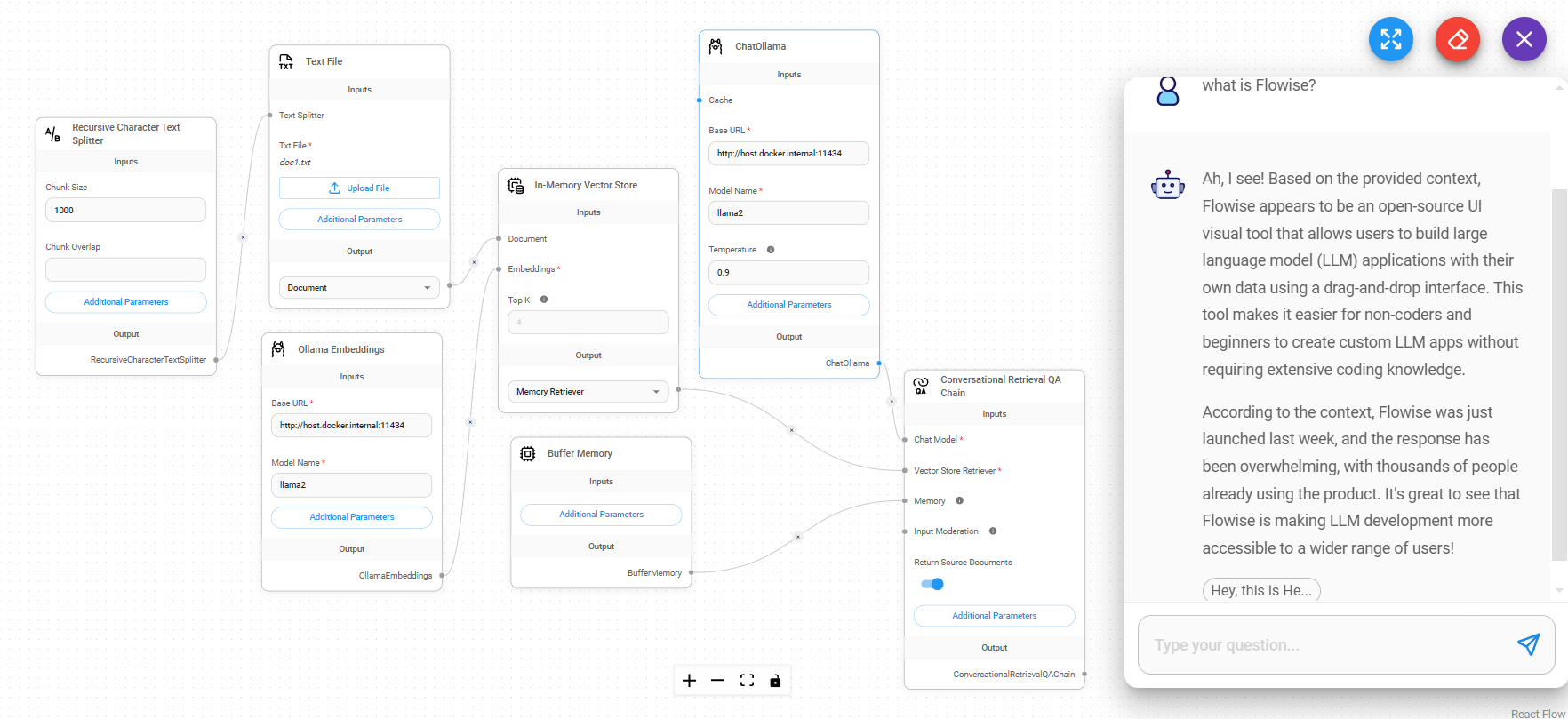1568x719 pixels.
Task: Click the Temperature info icon in ChatOllama
Action: tap(771, 250)
